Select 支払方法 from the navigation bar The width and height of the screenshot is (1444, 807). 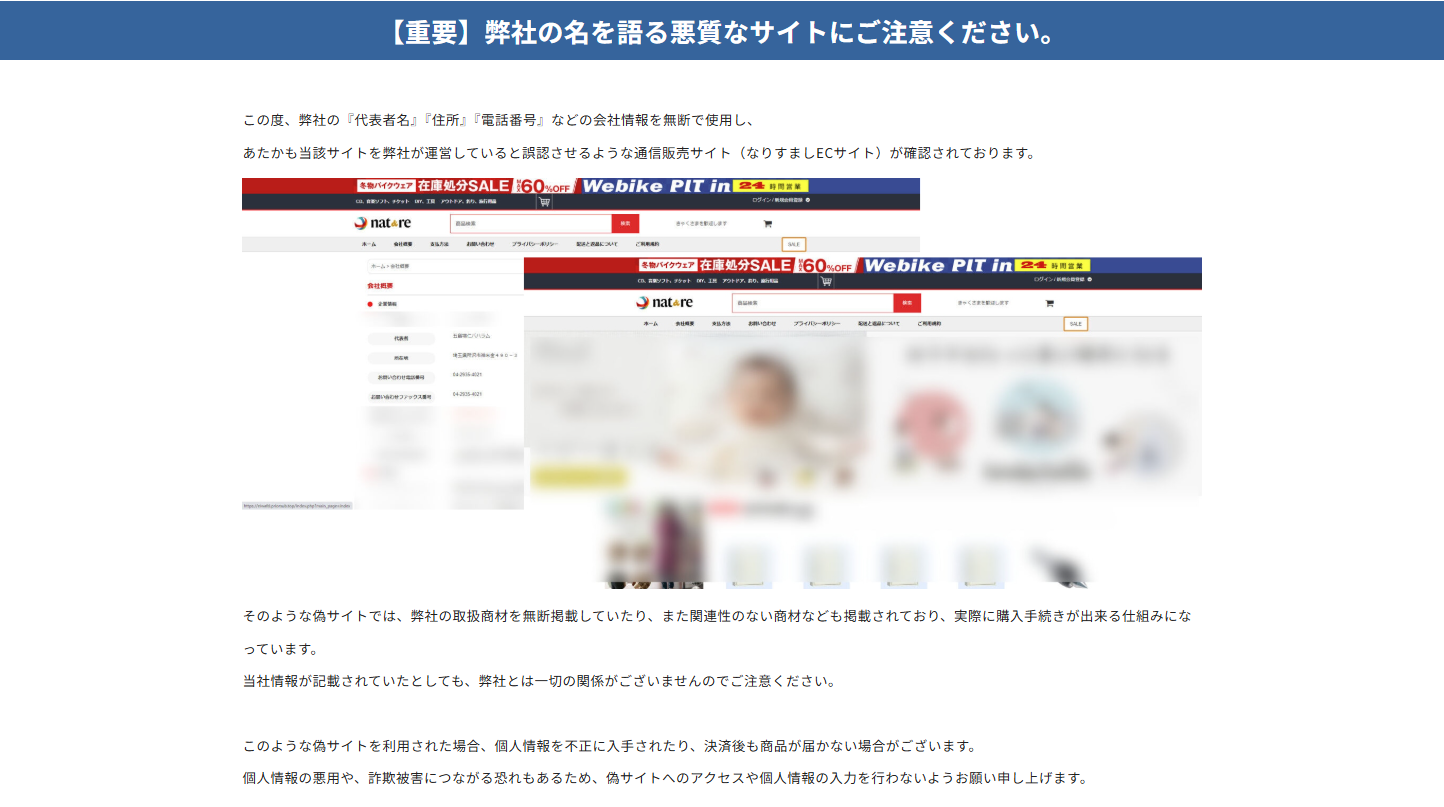point(440,243)
